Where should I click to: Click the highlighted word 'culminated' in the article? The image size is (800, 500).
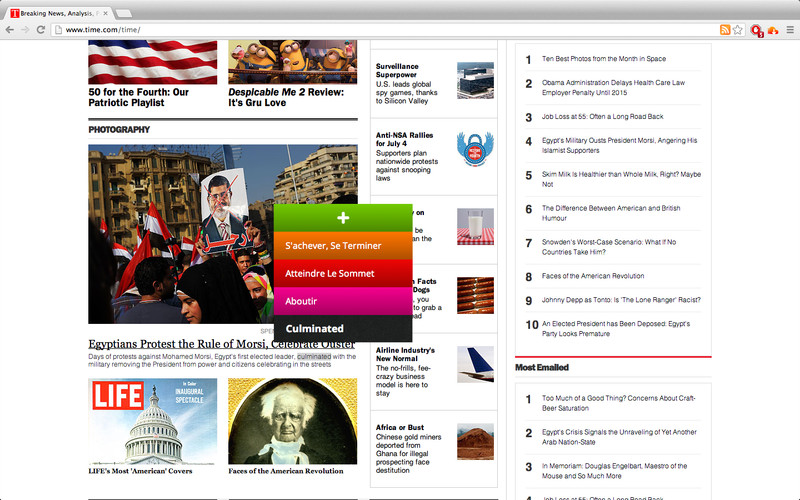pyautogui.click(x=314, y=357)
